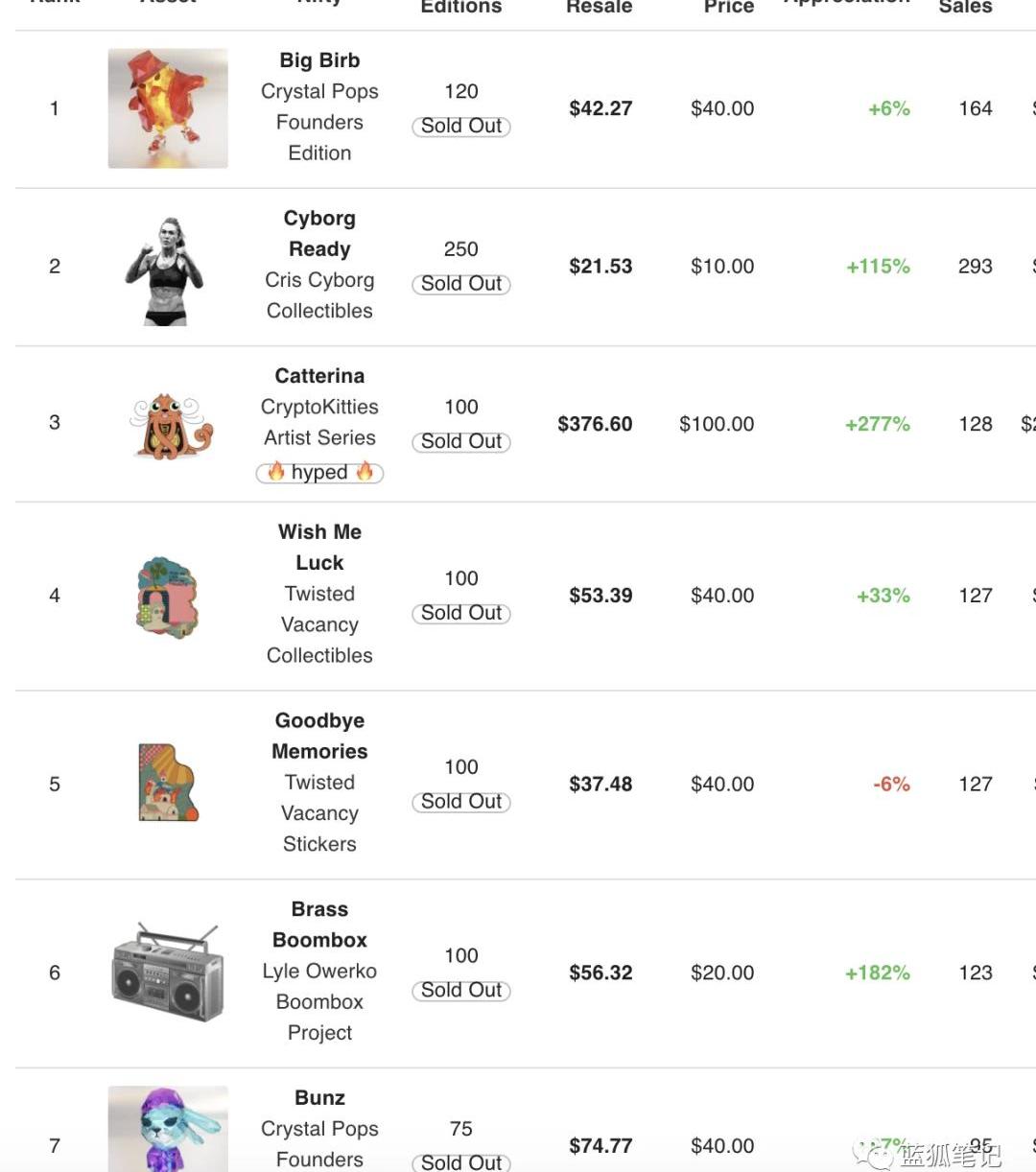Follow the Catterina title link
The width and height of the screenshot is (1036, 1172).
[319, 376]
